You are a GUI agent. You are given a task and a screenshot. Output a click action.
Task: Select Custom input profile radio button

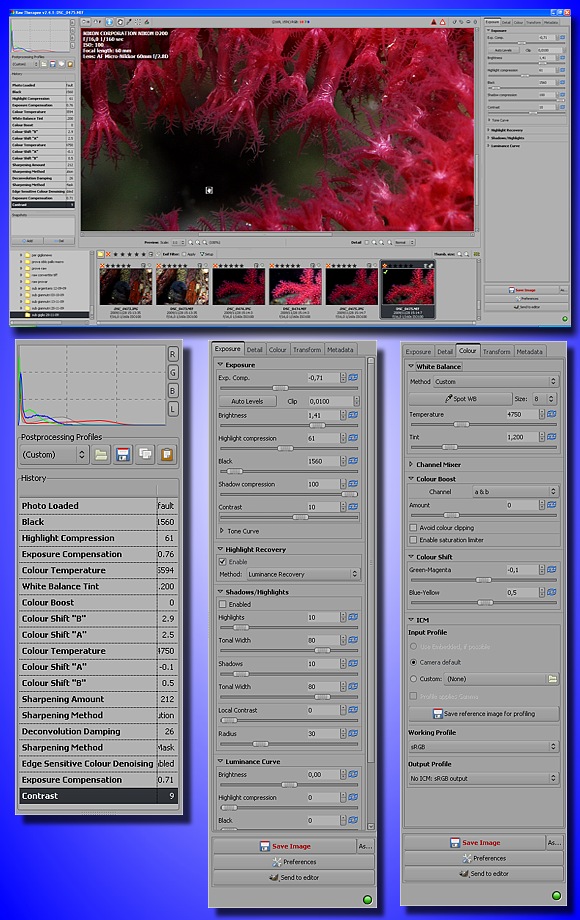click(x=413, y=679)
